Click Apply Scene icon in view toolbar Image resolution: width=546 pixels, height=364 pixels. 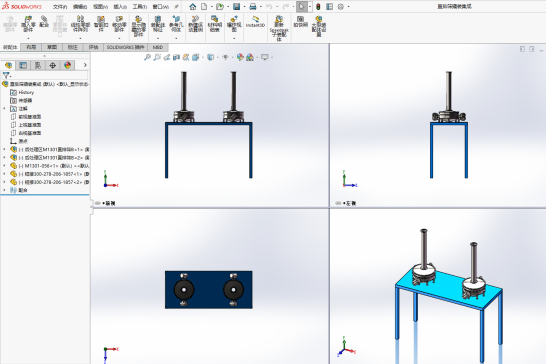click(250, 57)
